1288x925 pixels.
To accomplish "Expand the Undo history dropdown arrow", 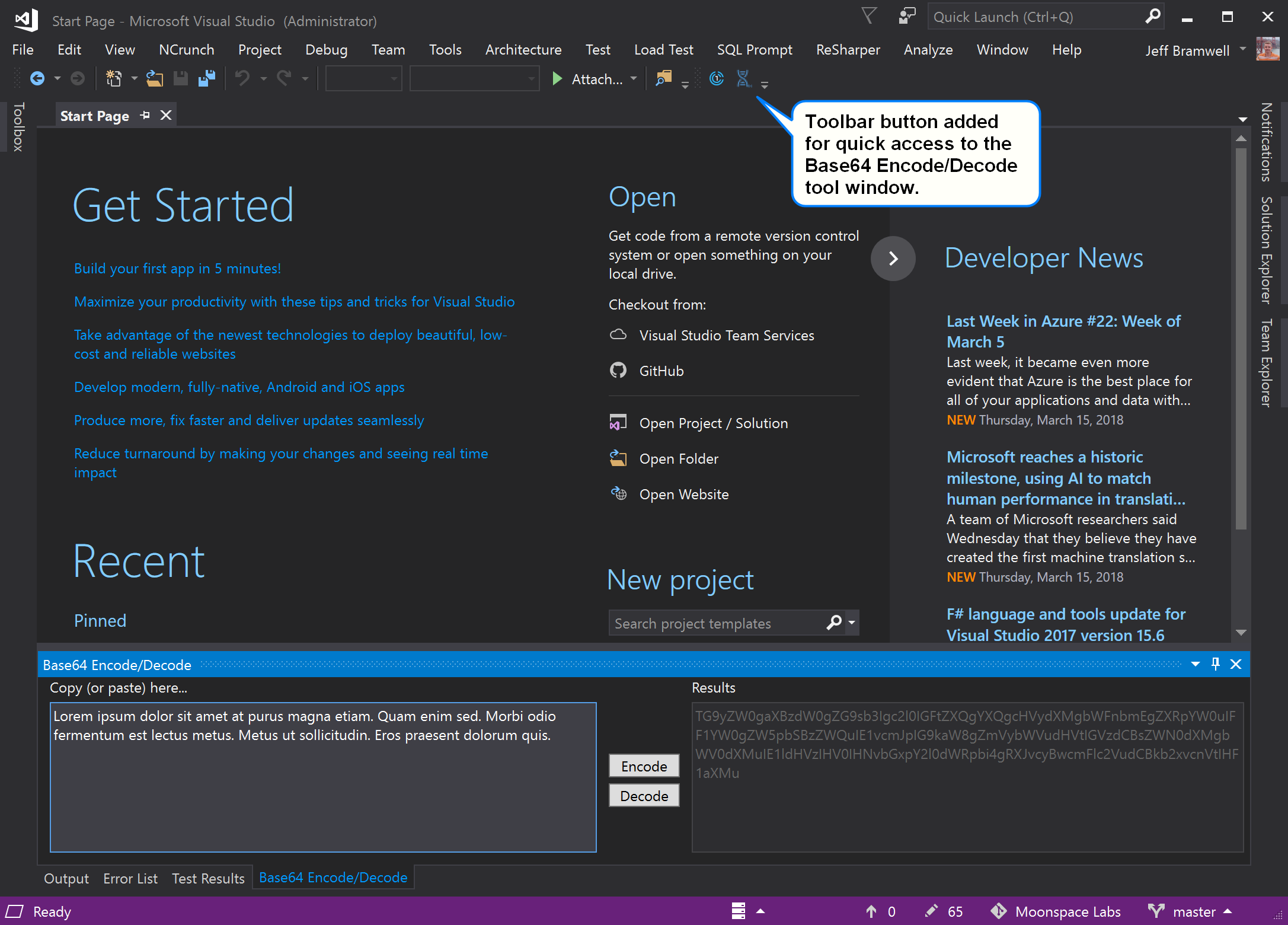I will 263,78.
